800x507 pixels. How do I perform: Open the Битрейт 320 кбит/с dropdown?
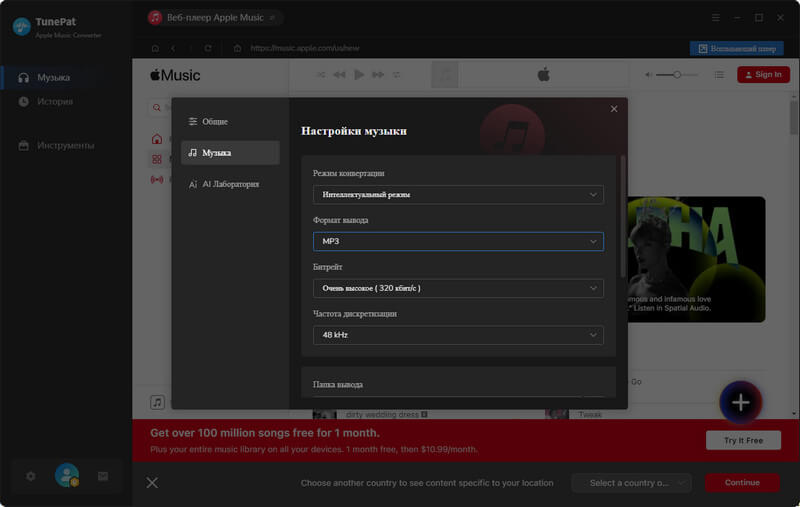[x=458, y=288]
